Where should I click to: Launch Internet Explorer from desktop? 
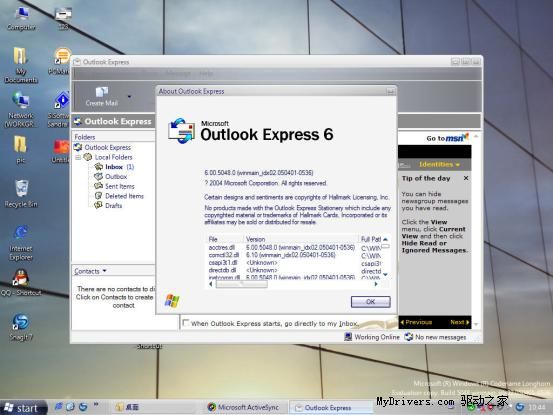click(21, 243)
